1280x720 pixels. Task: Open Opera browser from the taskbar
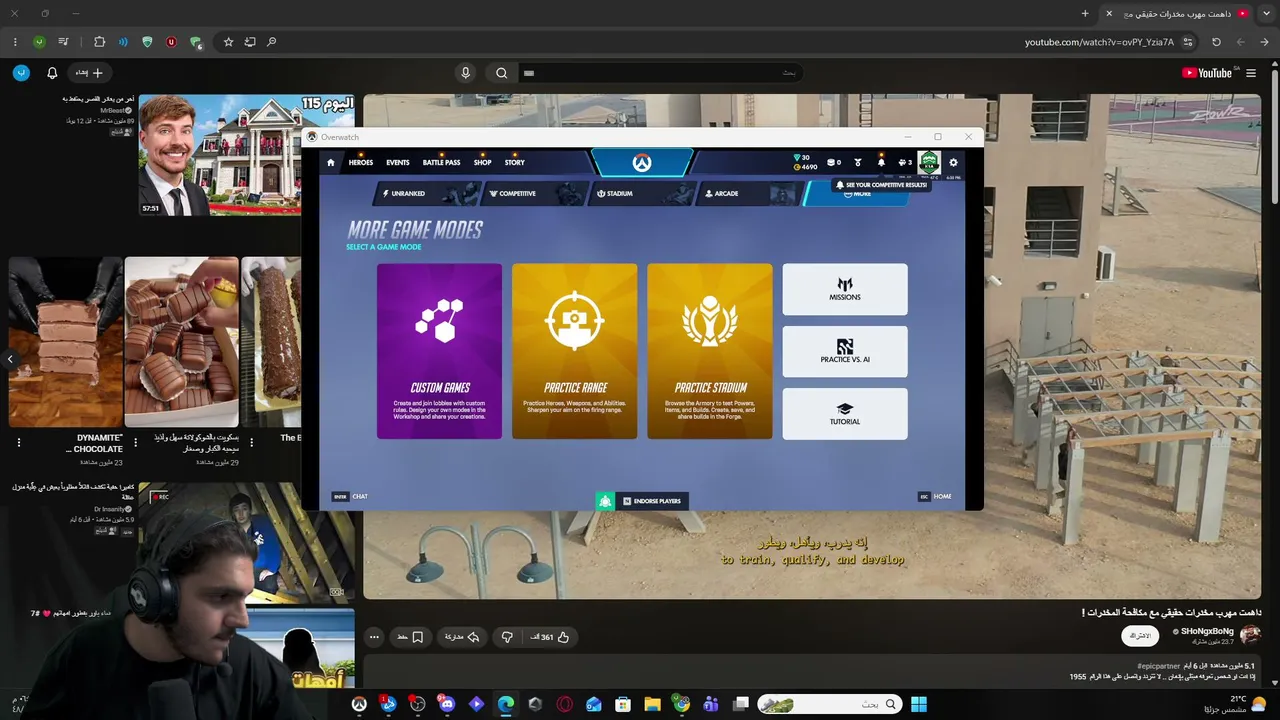(564, 704)
